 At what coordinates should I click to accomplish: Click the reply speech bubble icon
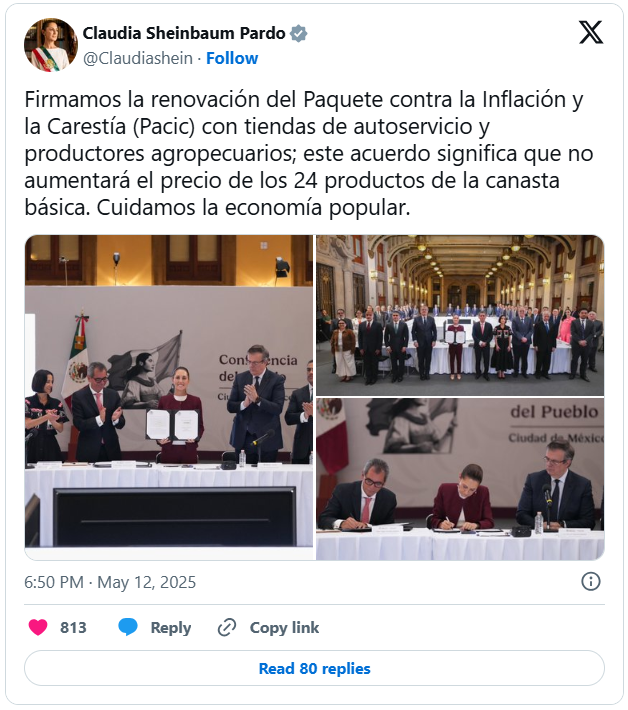pyautogui.click(x=128, y=627)
